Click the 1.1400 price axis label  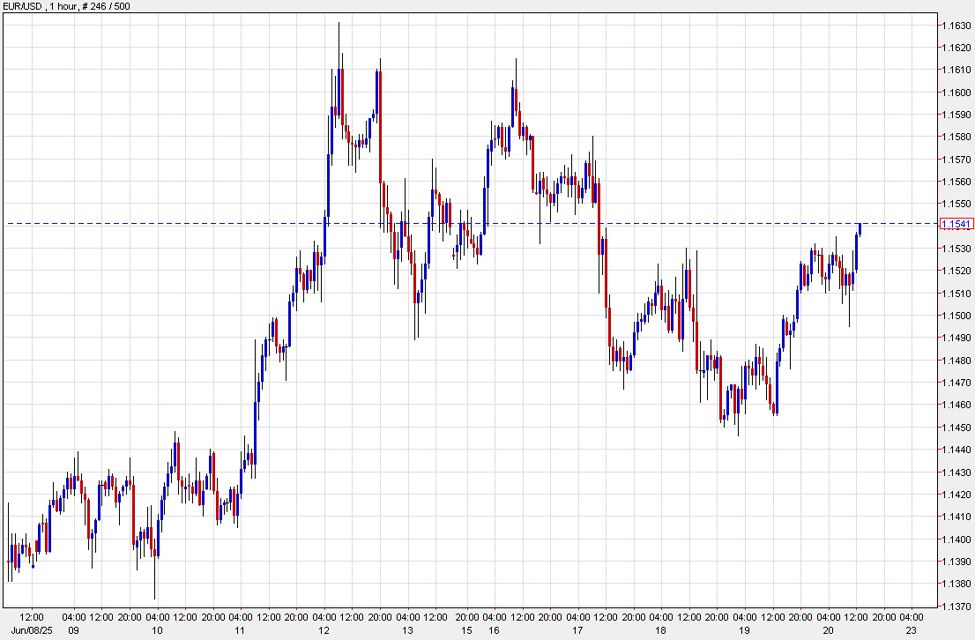click(x=956, y=539)
